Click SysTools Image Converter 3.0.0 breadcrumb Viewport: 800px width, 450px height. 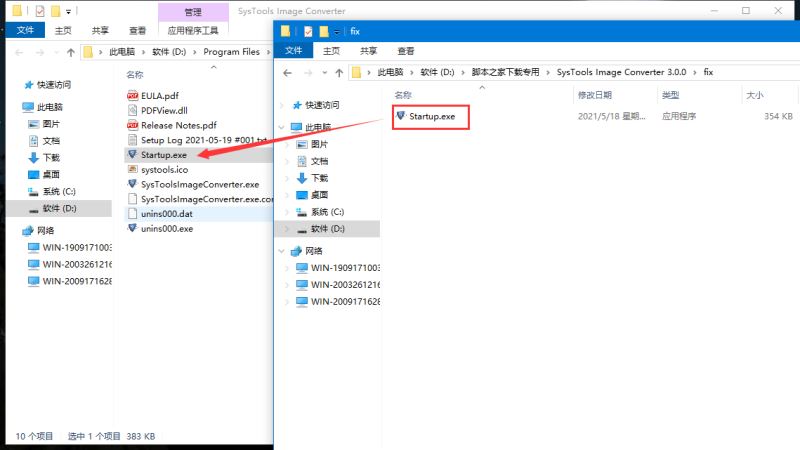621,72
